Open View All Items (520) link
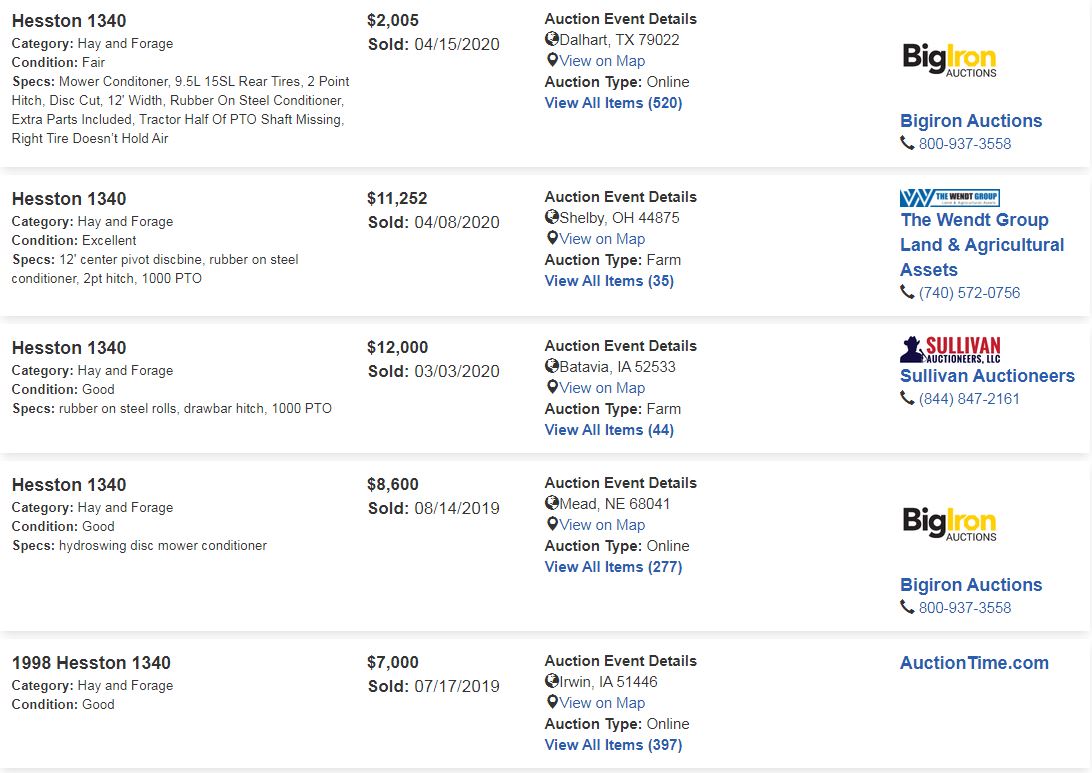This screenshot has height=773, width=1092. point(613,103)
